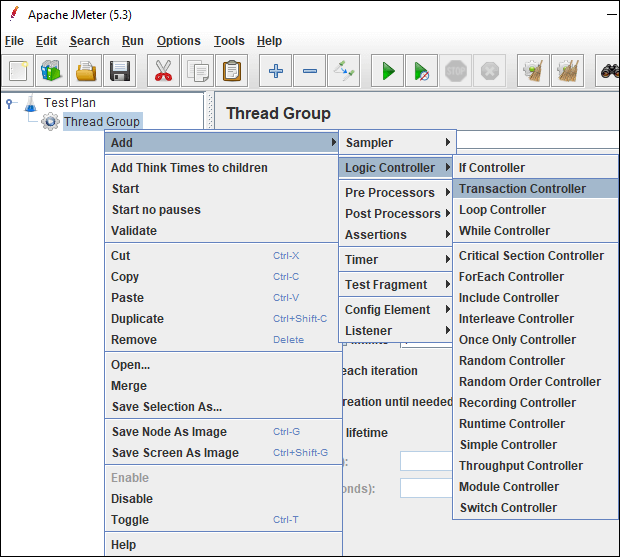
Task: Click the Cut scissors icon
Action: pyautogui.click(x=163, y=71)
